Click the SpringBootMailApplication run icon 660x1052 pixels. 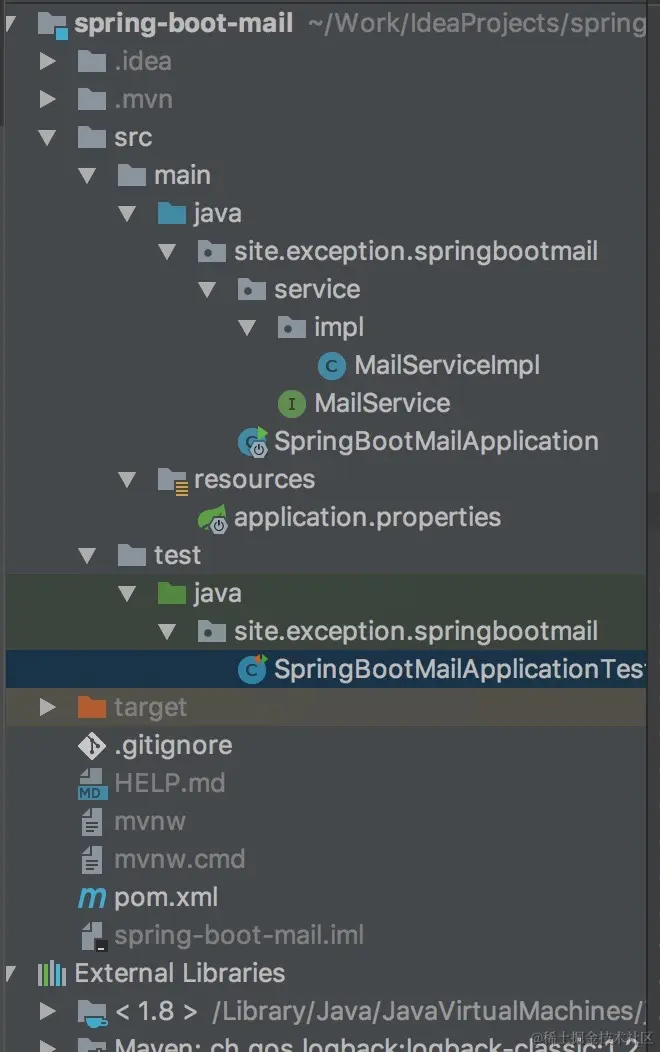coord(253,442)
